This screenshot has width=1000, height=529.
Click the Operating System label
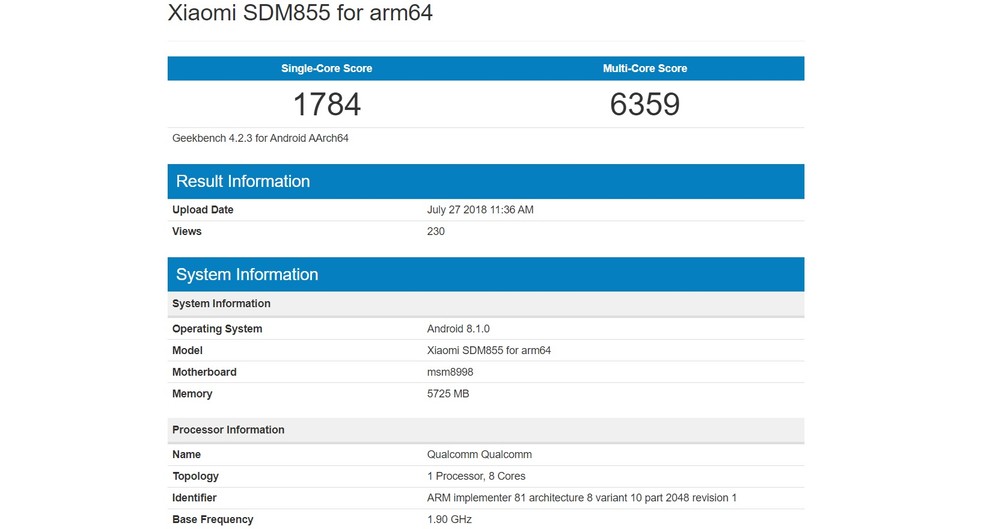pos(217,329)
